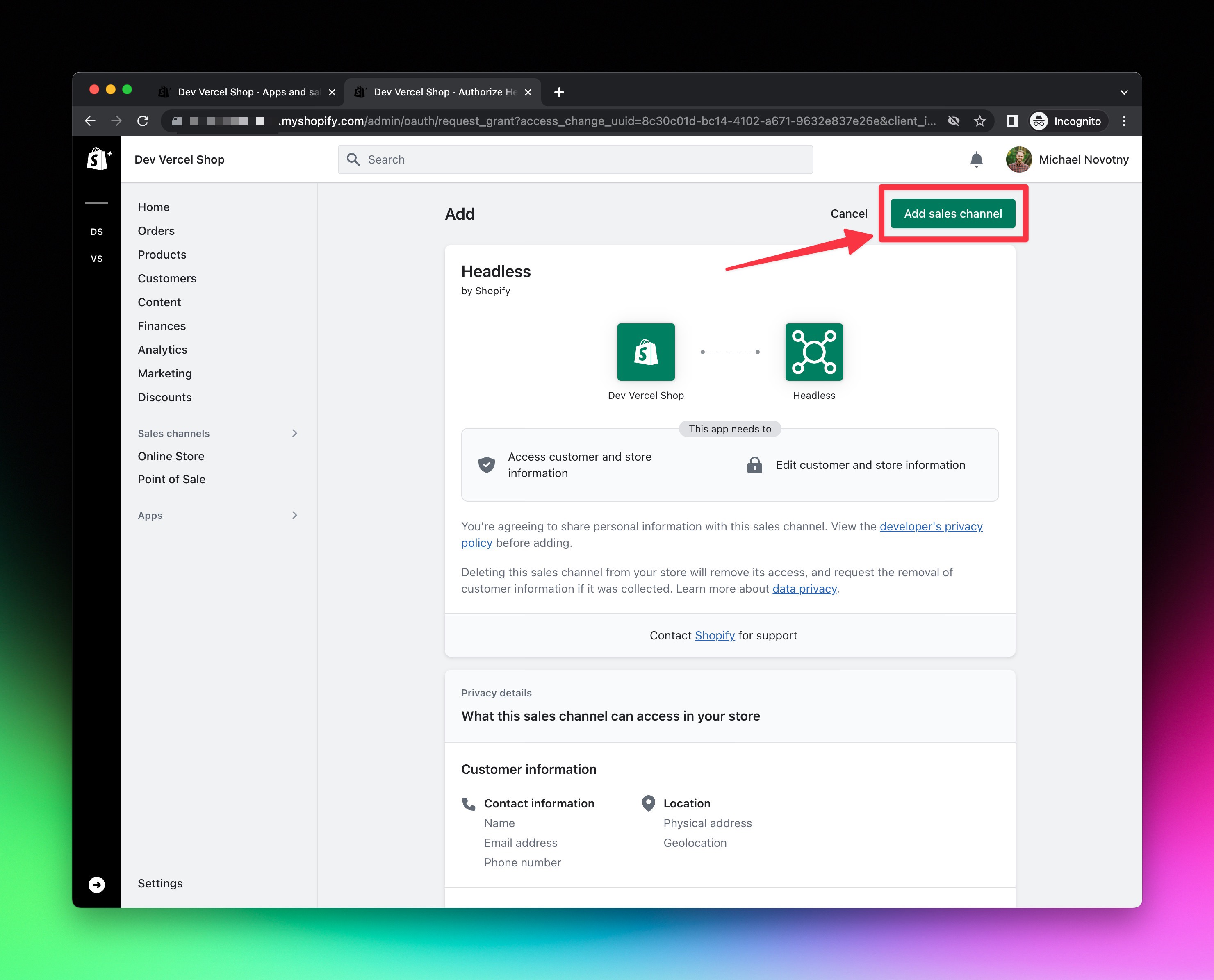Open a new browser tab

559,92
